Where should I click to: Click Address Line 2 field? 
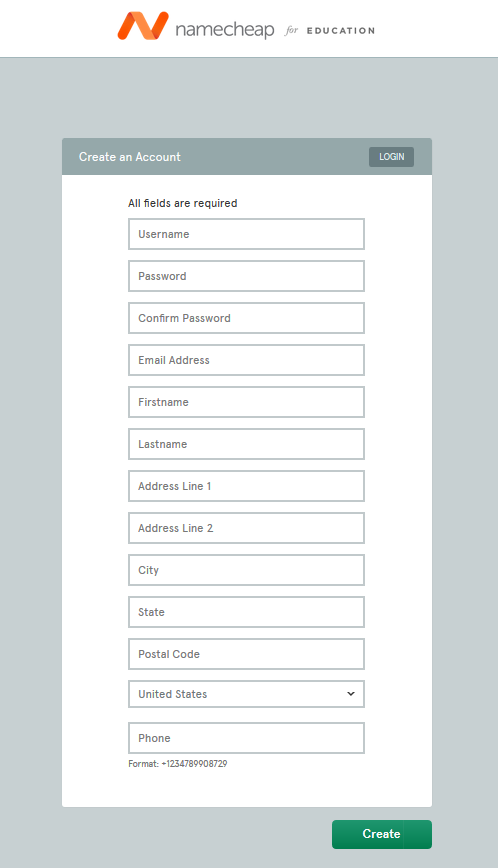[246, 528]
